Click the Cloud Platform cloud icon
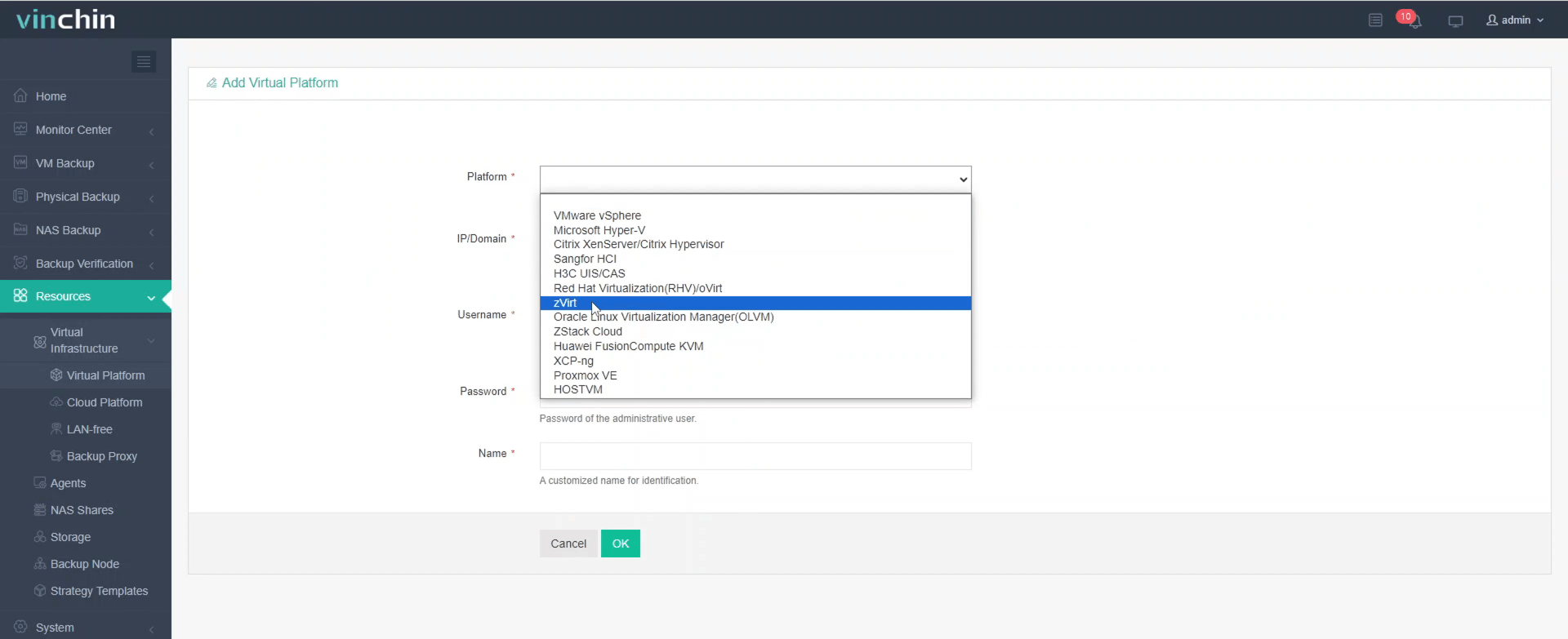Screen dimensions: 1568x639 [56, 402]
